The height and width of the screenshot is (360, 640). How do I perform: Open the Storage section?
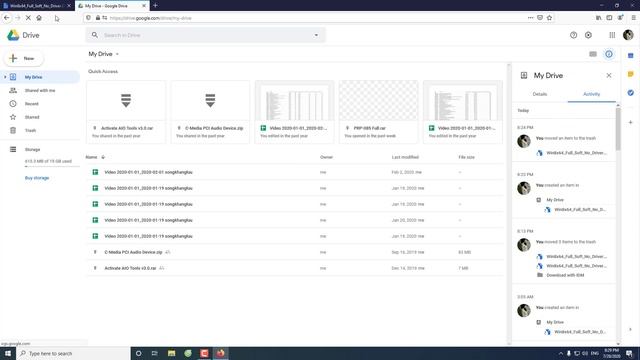coord(32,149)
